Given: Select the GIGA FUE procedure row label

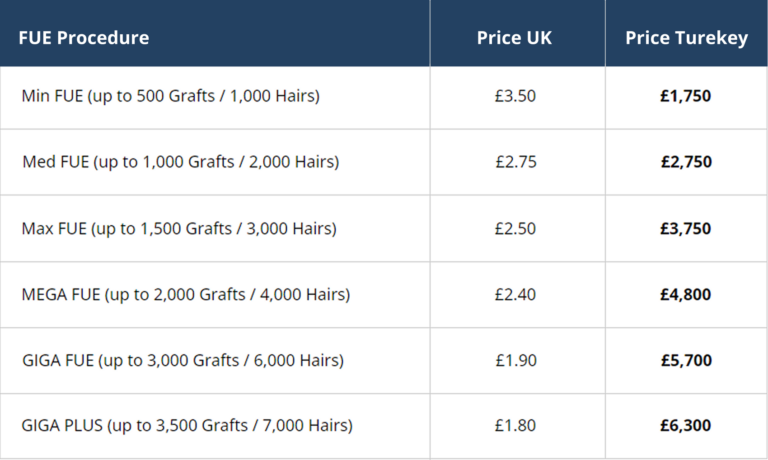Looking at the screenshot, I should (182, 360).
